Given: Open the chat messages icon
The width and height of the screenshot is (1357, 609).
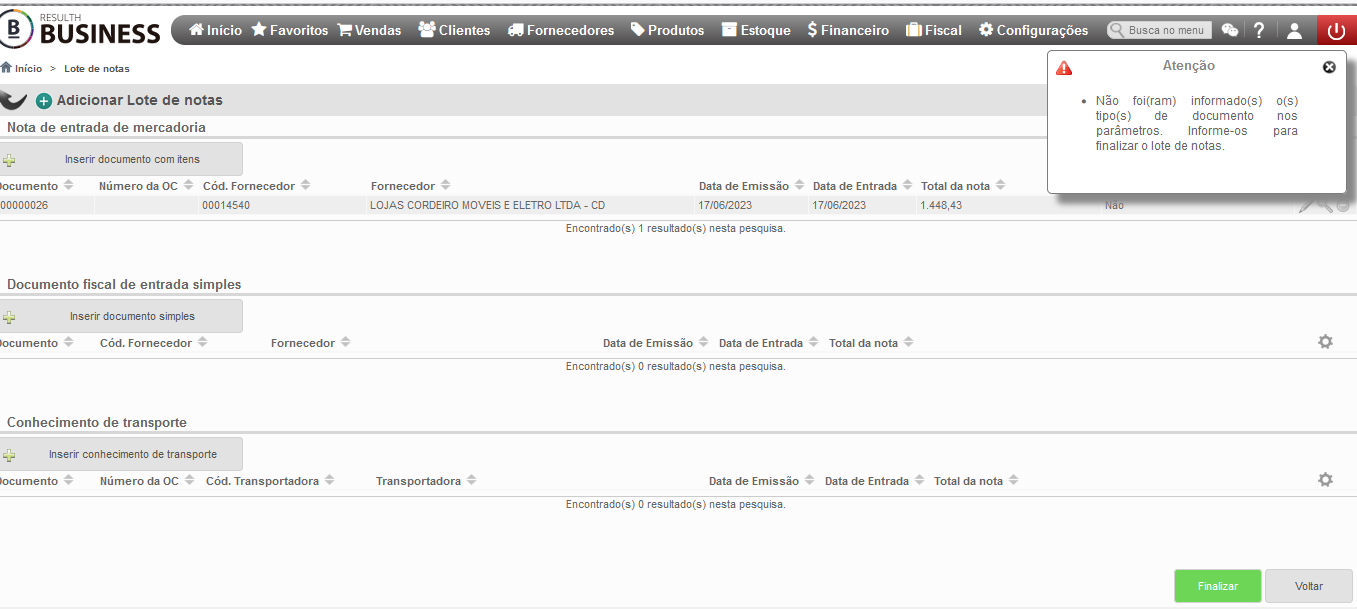Looking at the screenshot, I should pos(1230,31).
